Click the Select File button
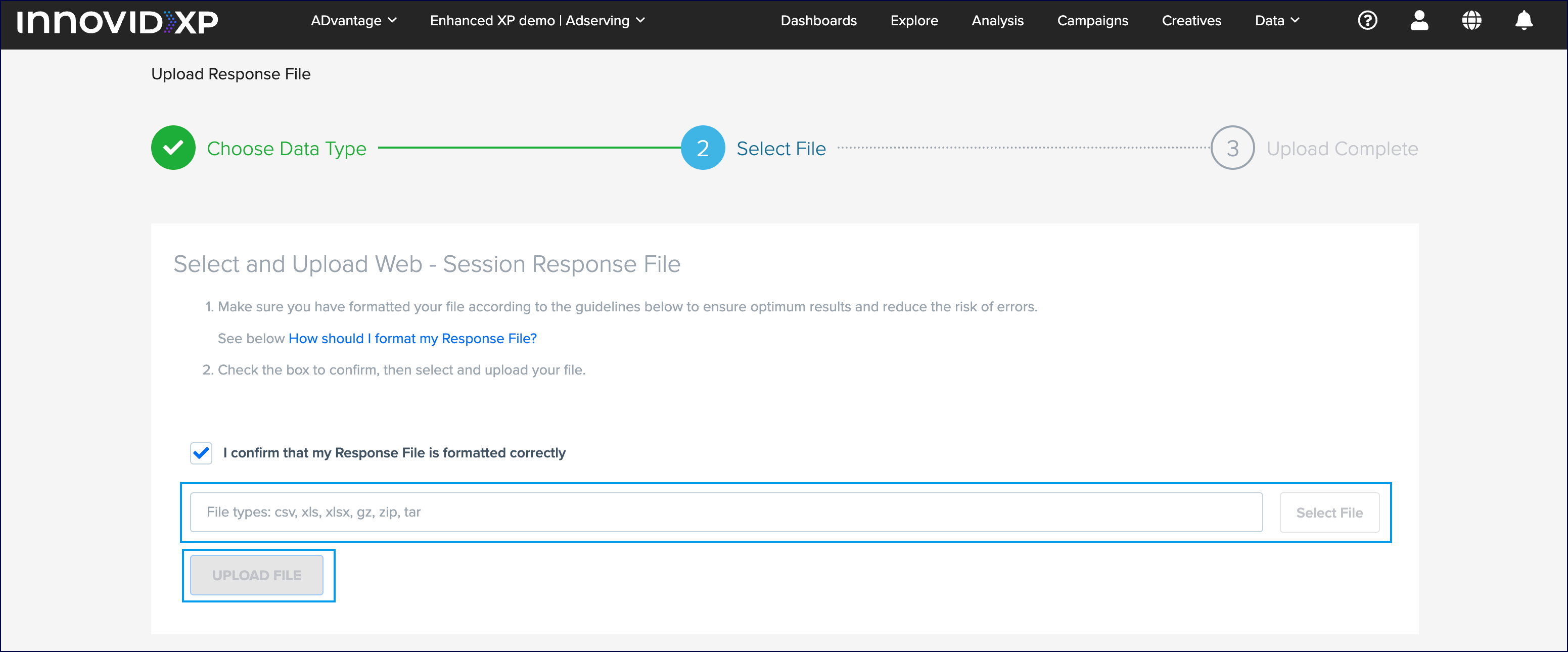 [1329, 513]
